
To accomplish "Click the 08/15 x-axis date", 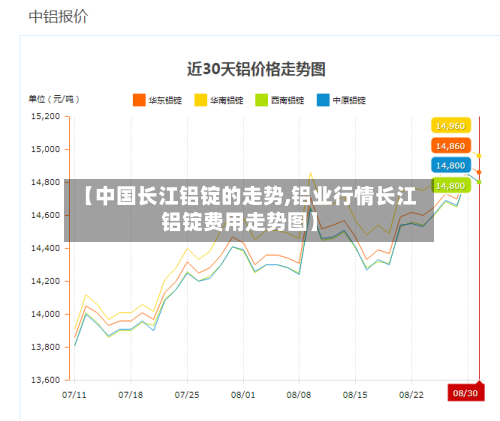I will (x=355, y=395).
